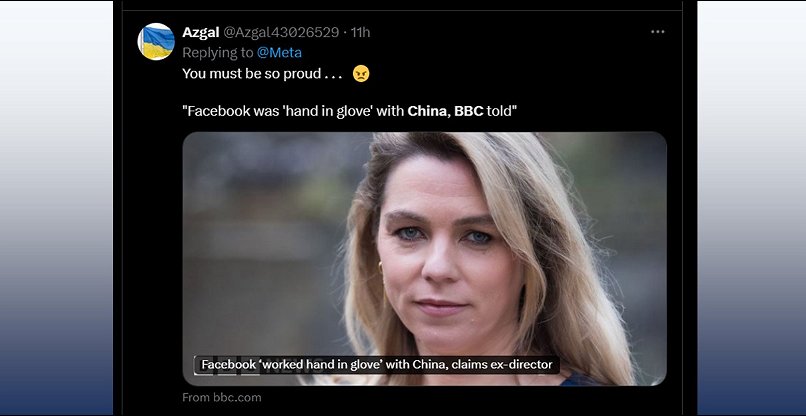
Task: Open the @Meta mention link
Action: tap(279, 52)
